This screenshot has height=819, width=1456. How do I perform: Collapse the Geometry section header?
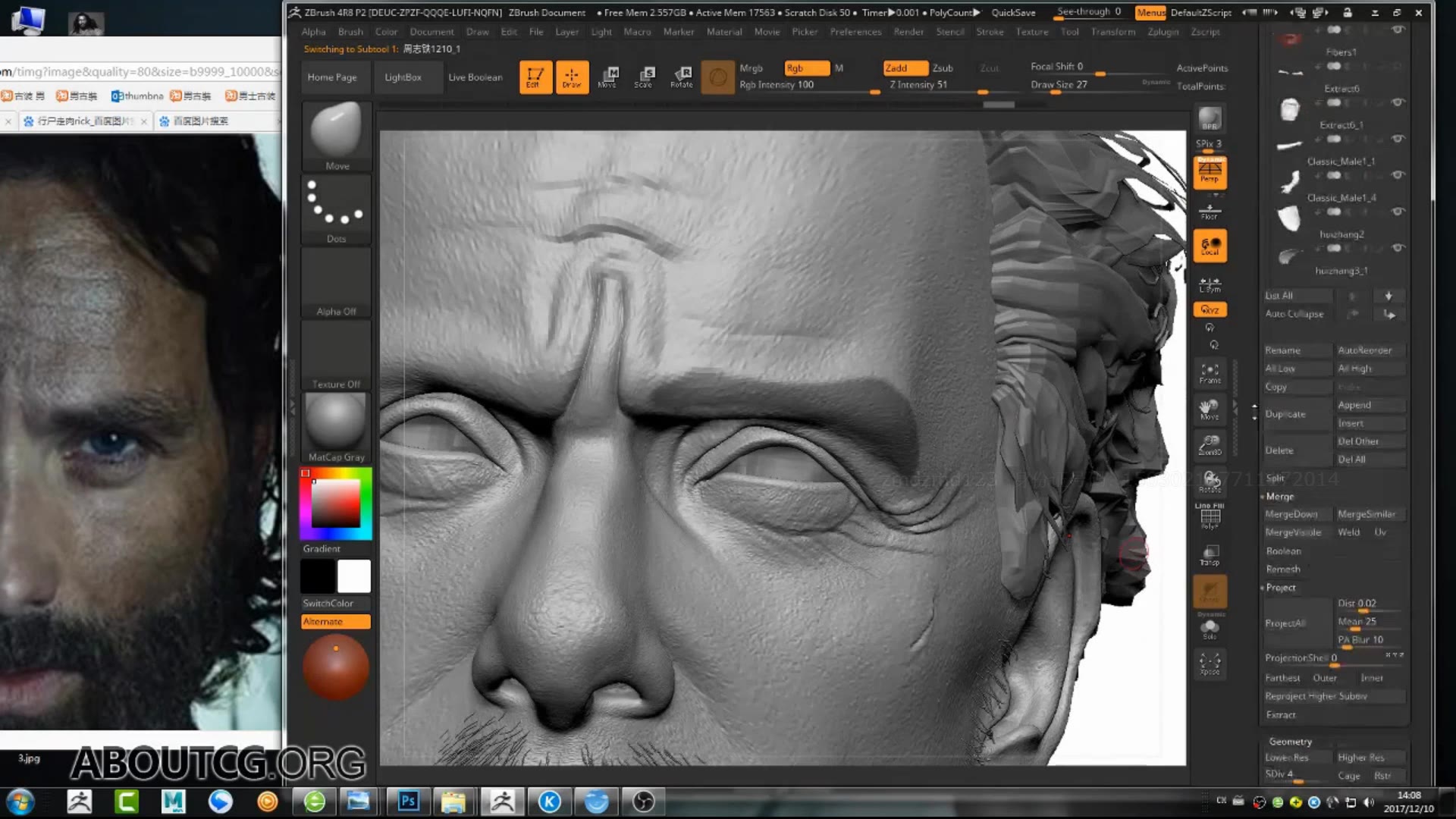[1290, 742]
